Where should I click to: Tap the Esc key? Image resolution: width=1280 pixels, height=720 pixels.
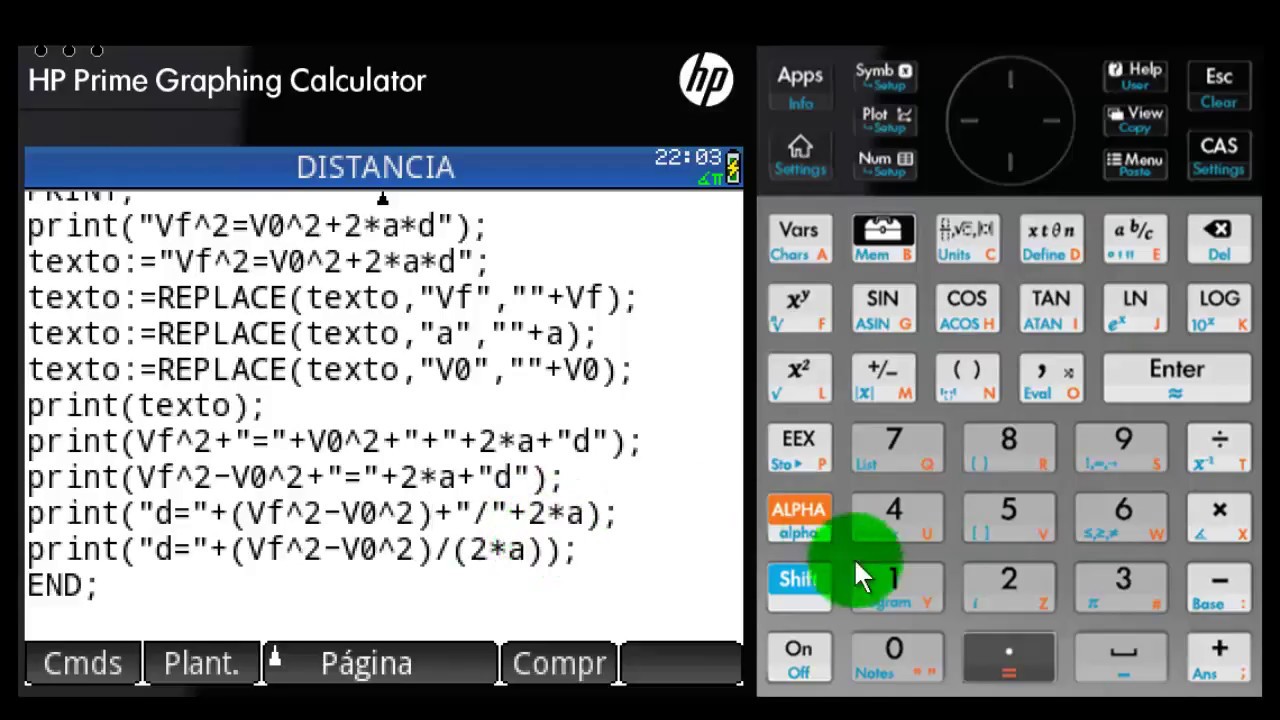(1218, 86)
